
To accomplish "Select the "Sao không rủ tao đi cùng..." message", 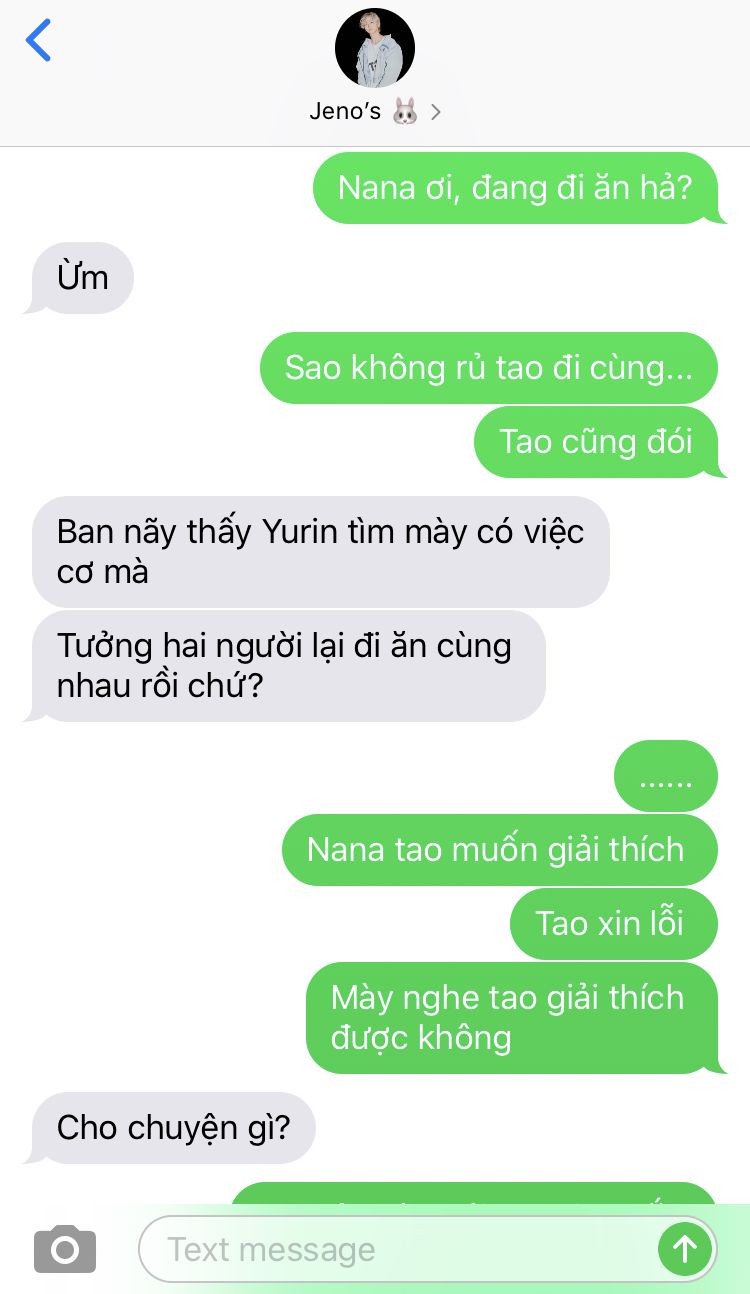I will (x=489, y=368).
